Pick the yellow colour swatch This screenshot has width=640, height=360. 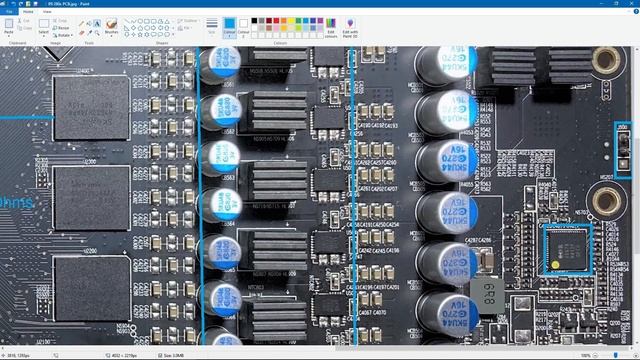click(291, 21)
